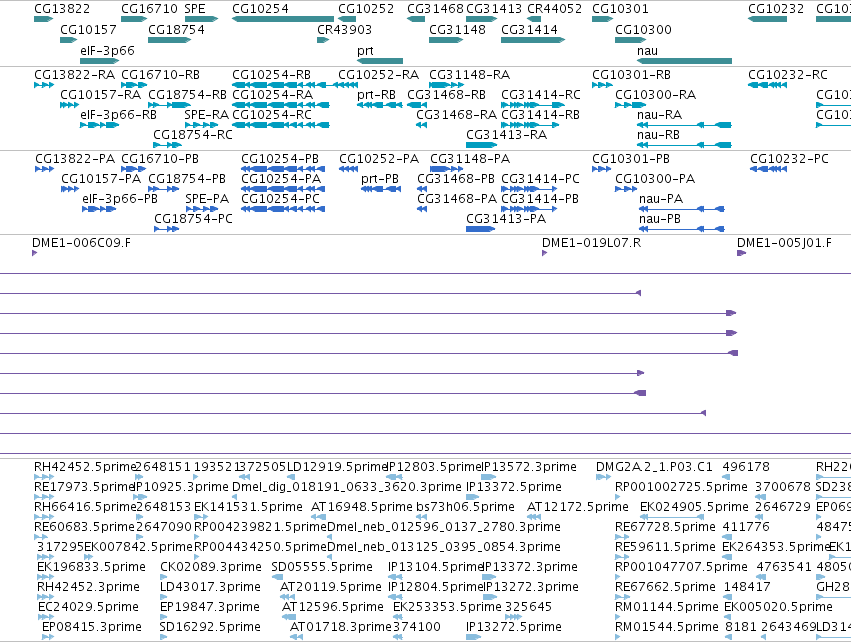Screen dimensions: 851x642
Task: Select protein CG31413-PA
Action: 506,219
